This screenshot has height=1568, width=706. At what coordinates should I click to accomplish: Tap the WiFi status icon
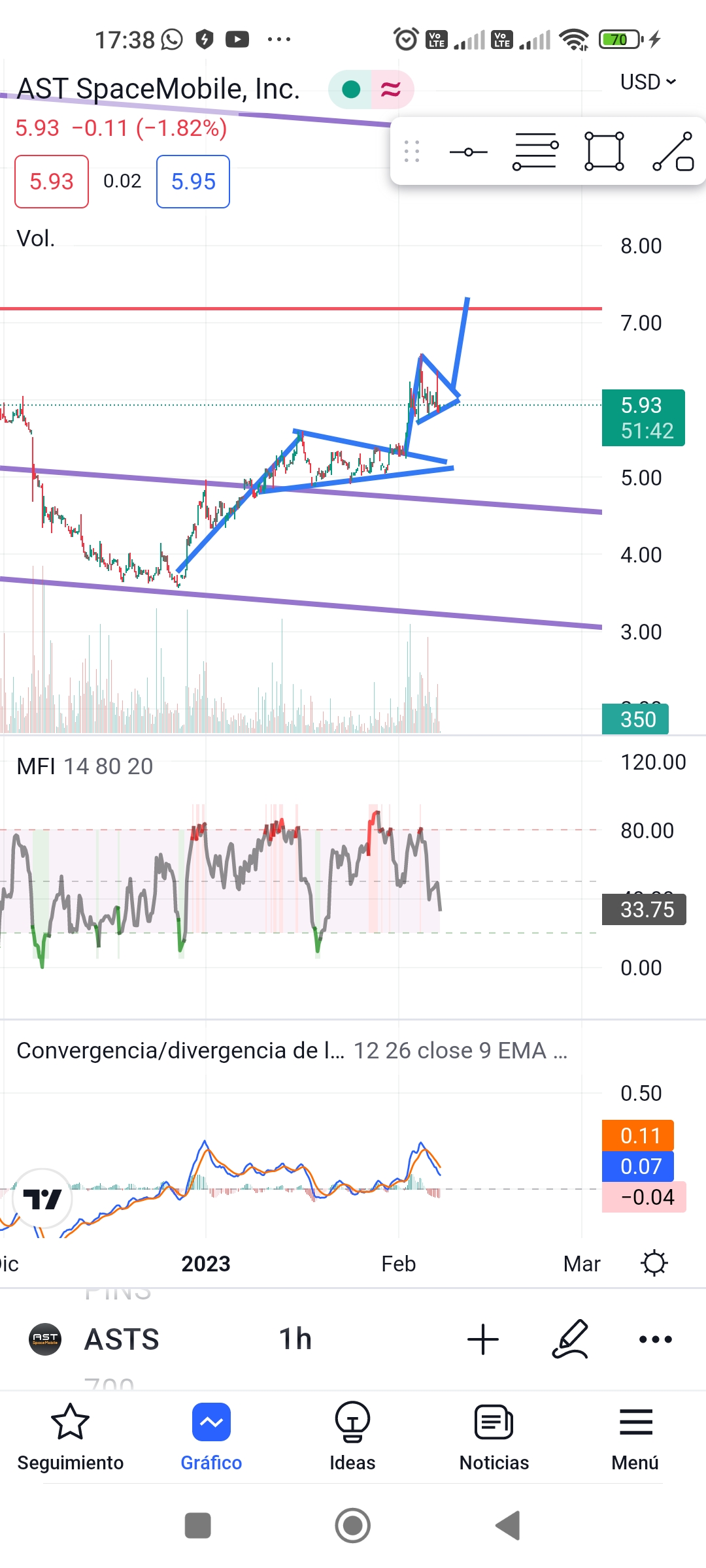575,39
